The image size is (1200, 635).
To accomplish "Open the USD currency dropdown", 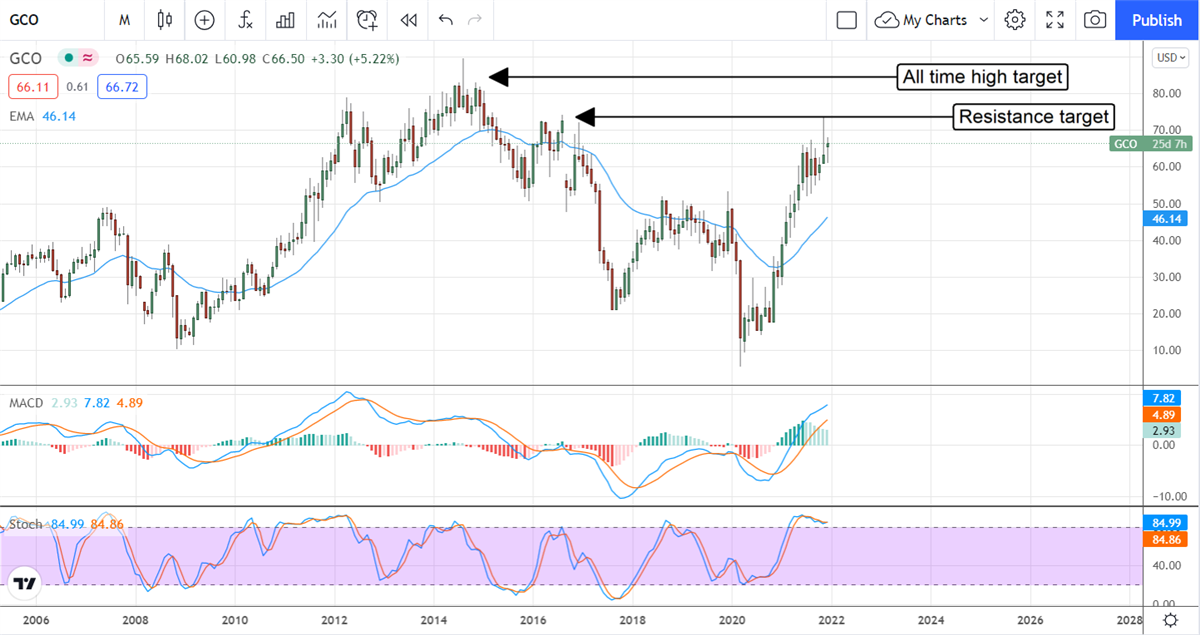I will point(1169,58).
